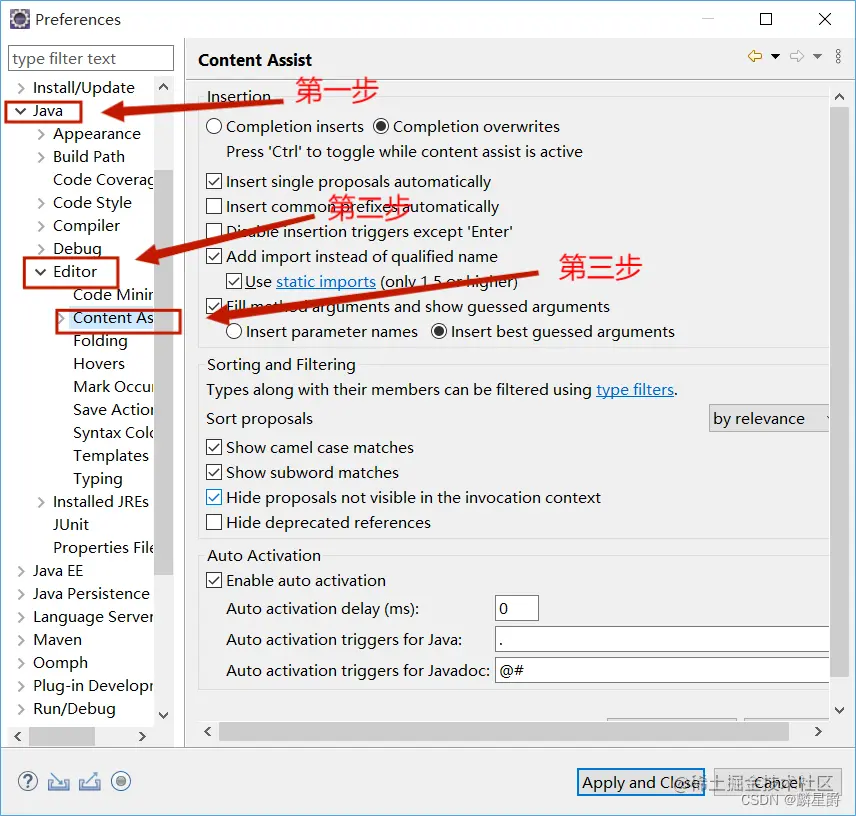
Task: Toggle Use static imports checkbox
Action: 234,282
